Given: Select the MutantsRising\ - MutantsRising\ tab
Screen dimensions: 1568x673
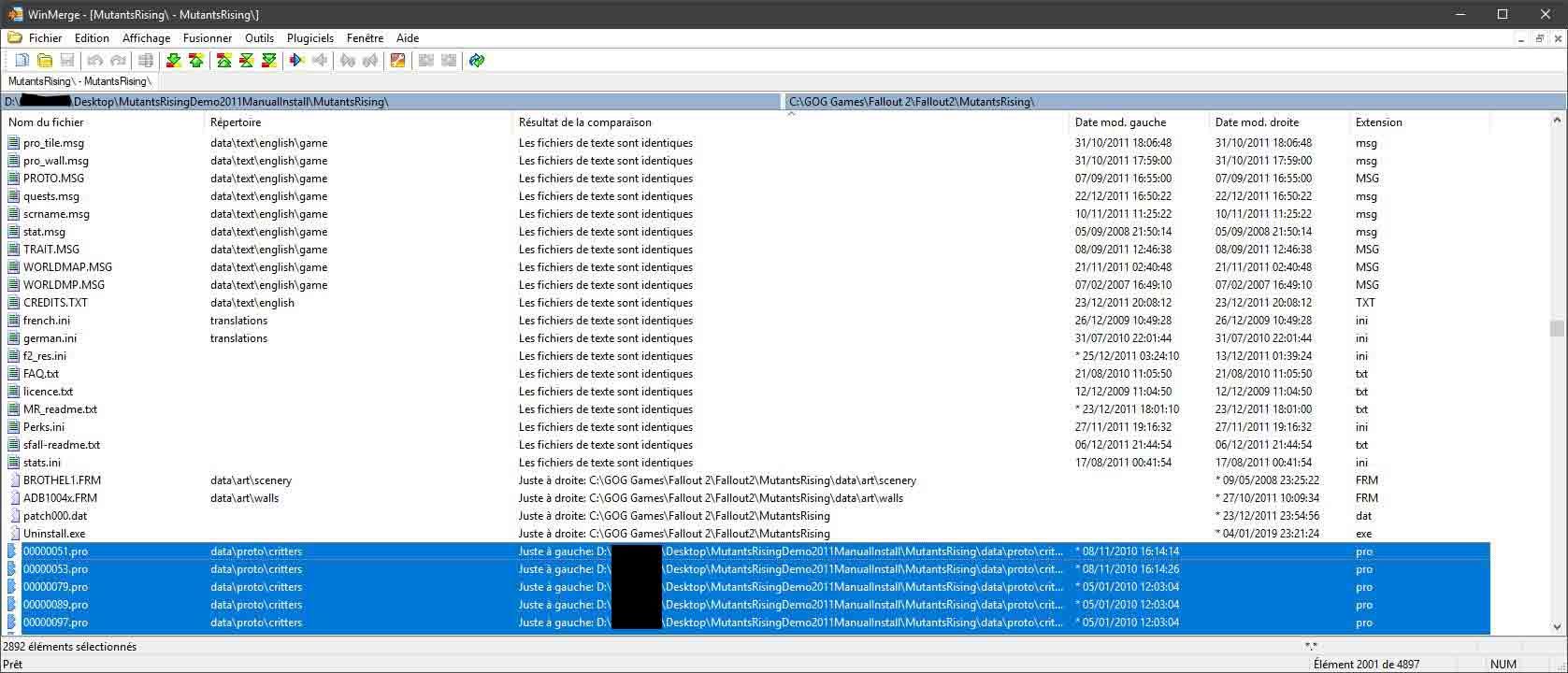Looking at the screenshot, I should coord(79,81).
